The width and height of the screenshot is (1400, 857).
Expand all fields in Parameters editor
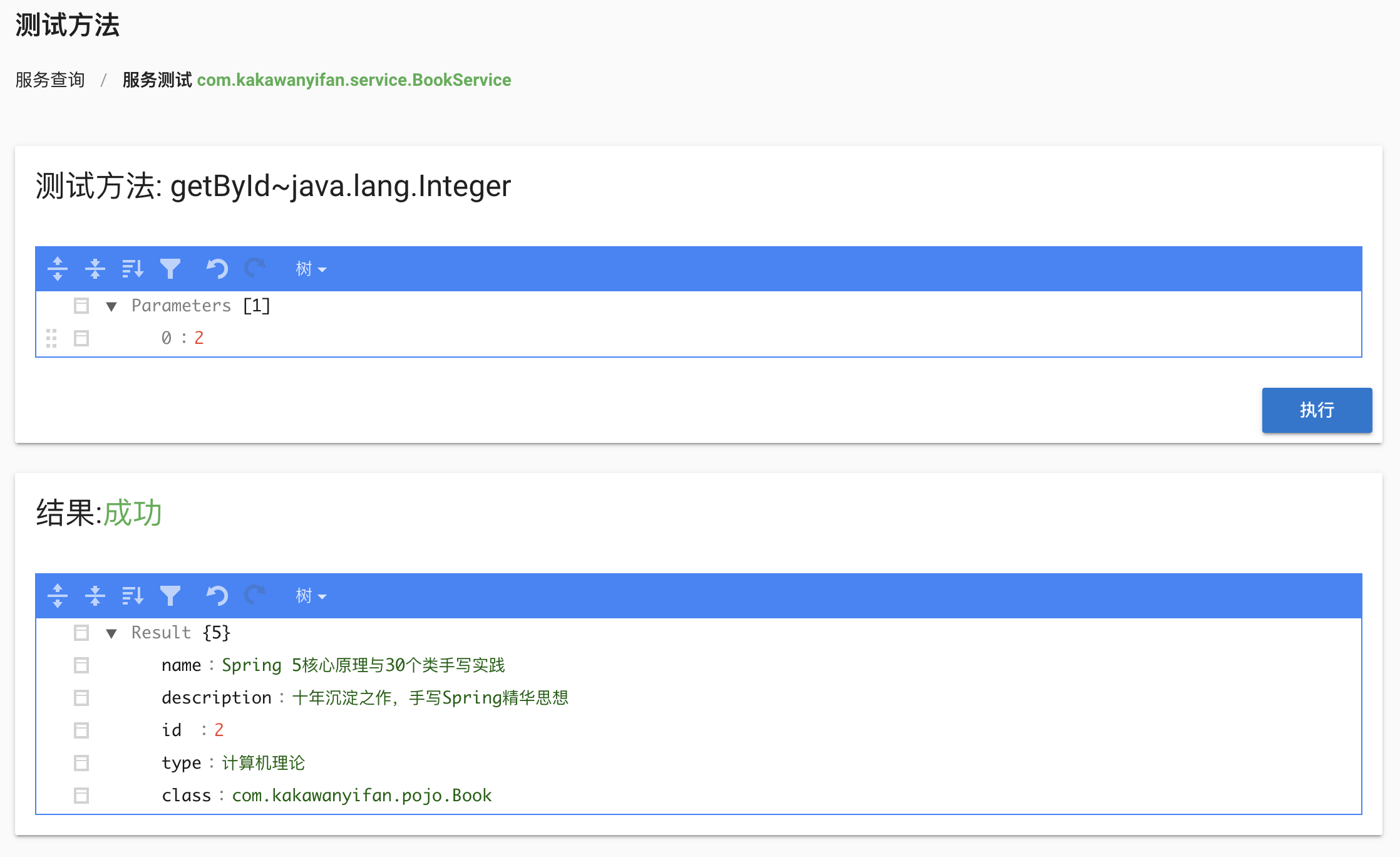click(58, 269)
